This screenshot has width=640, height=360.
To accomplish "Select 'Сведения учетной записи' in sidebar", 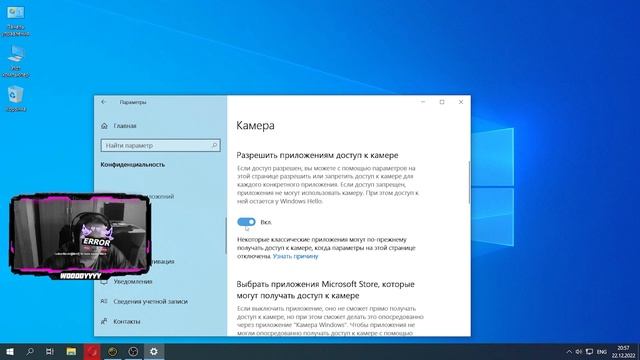I will 151,302.
